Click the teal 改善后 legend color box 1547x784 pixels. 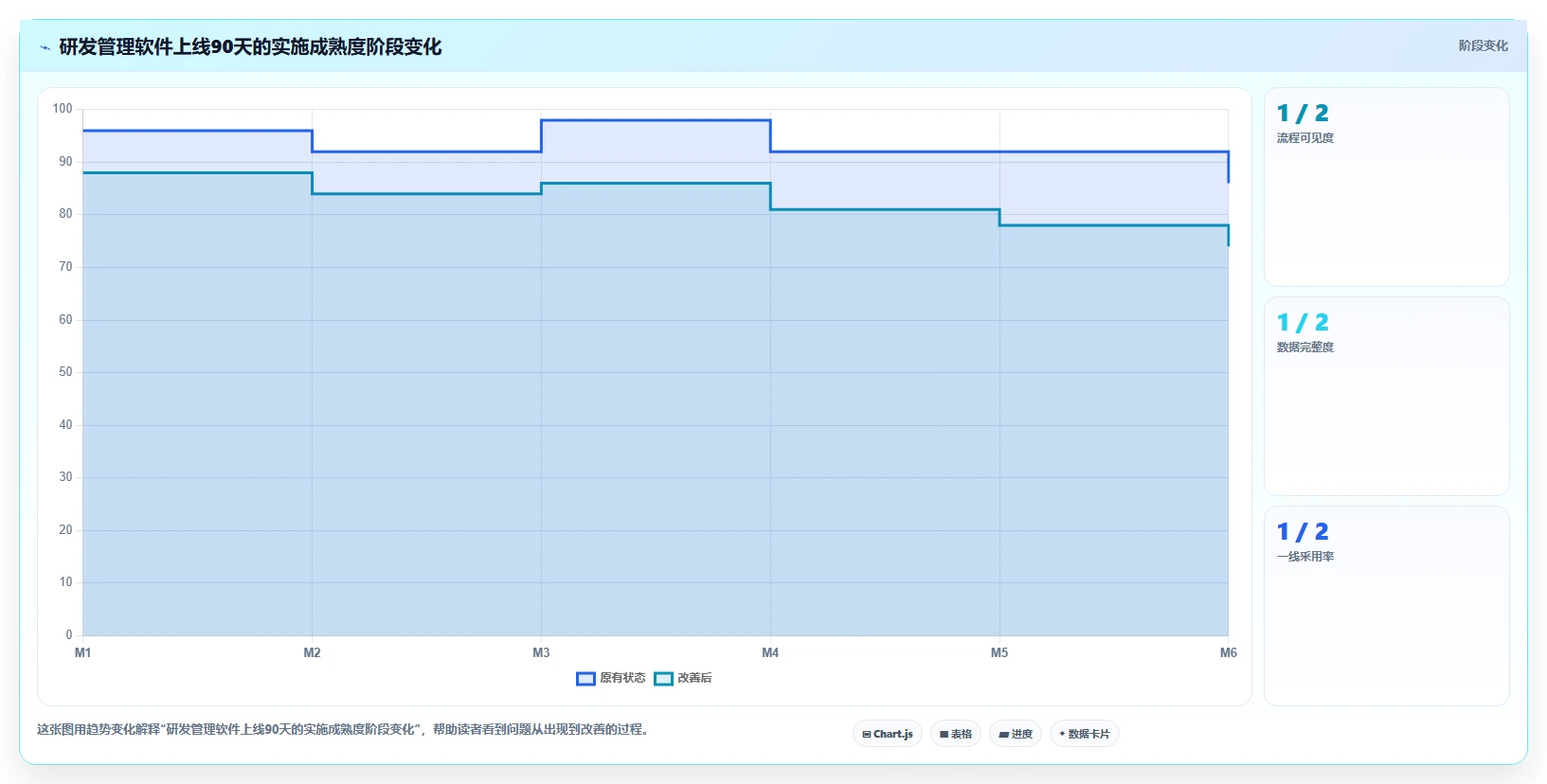click(663, 678)
